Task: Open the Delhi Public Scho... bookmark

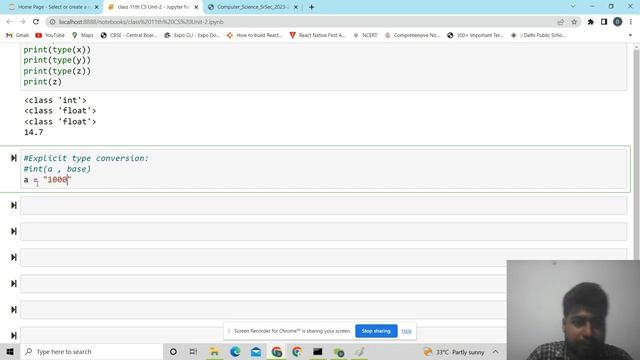Action: (538, 35)
